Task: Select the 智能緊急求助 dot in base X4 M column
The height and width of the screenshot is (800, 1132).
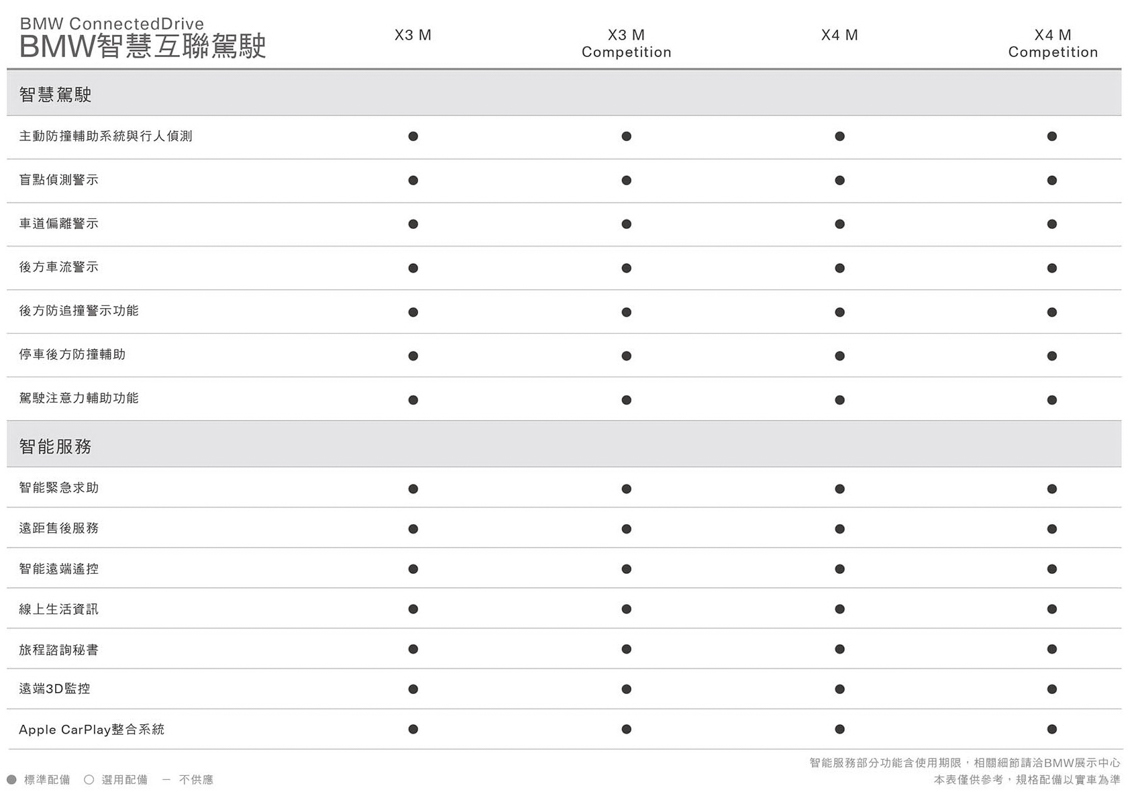Action: 840,489
